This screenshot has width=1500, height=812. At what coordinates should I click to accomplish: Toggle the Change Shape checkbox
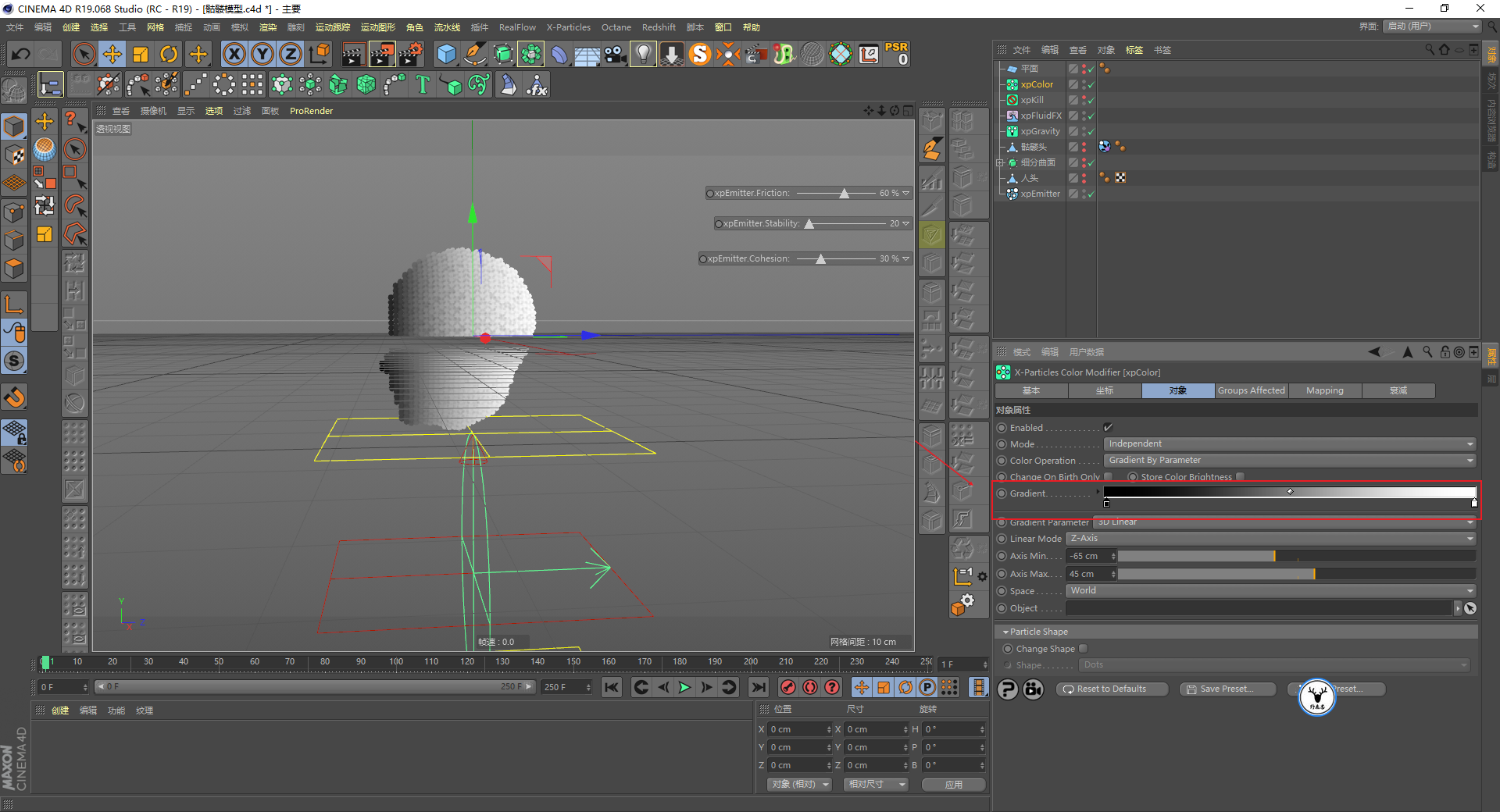[x=1083, y=648]
